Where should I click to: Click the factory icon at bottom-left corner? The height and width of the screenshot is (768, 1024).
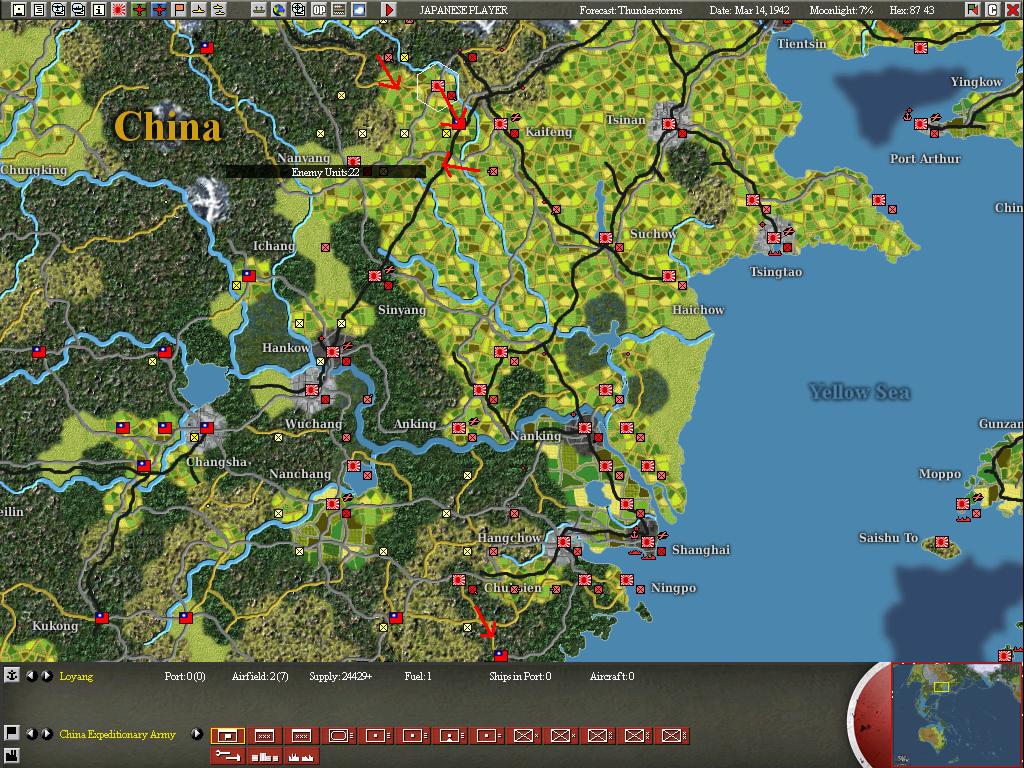point(12,756)
